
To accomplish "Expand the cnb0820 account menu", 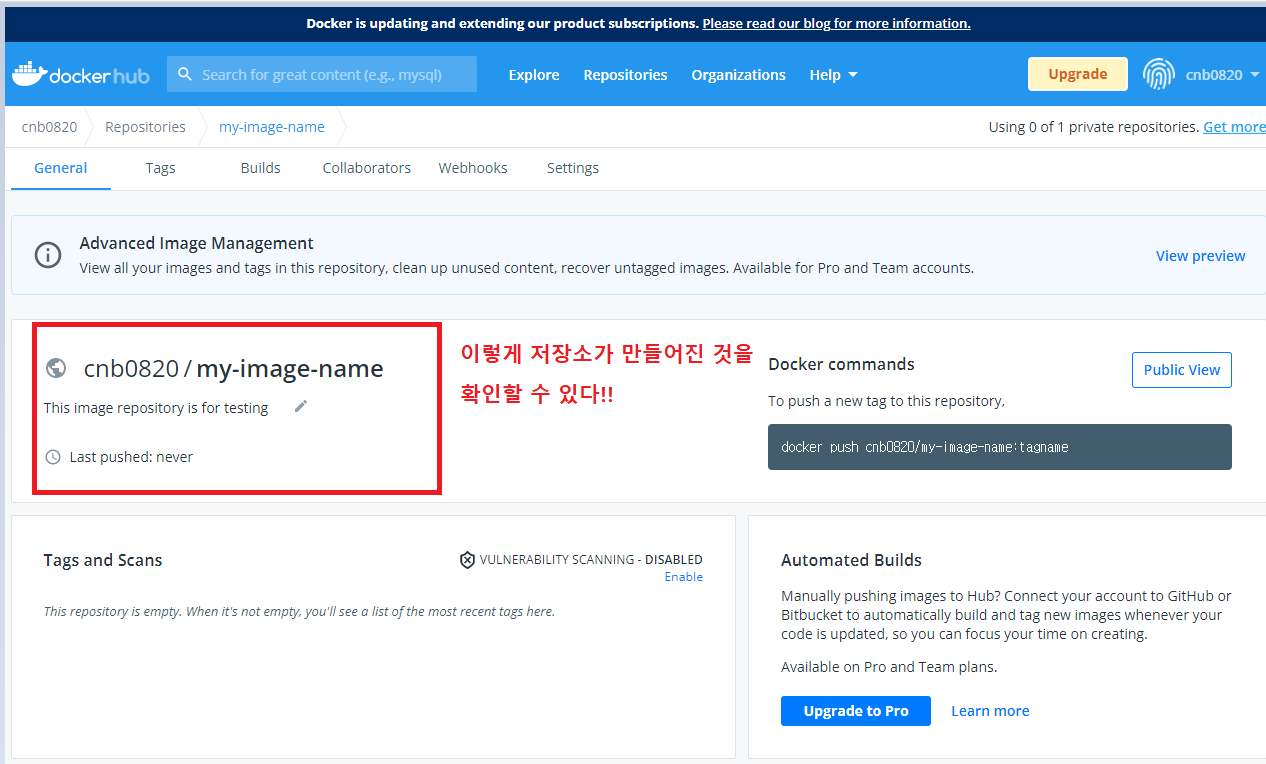I will [x=1222, y=75].
